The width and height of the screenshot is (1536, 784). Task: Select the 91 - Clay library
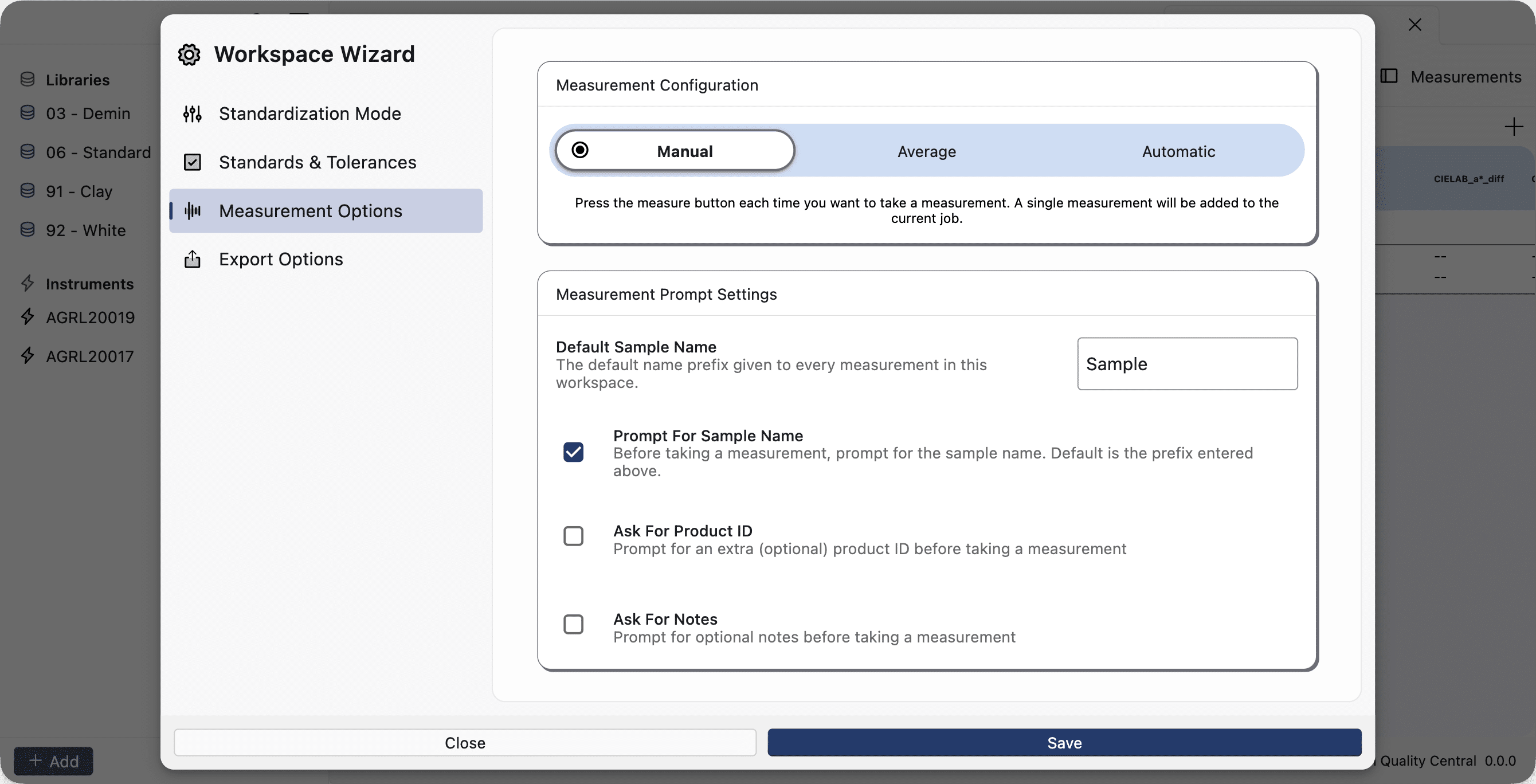[x=80, y=191]
